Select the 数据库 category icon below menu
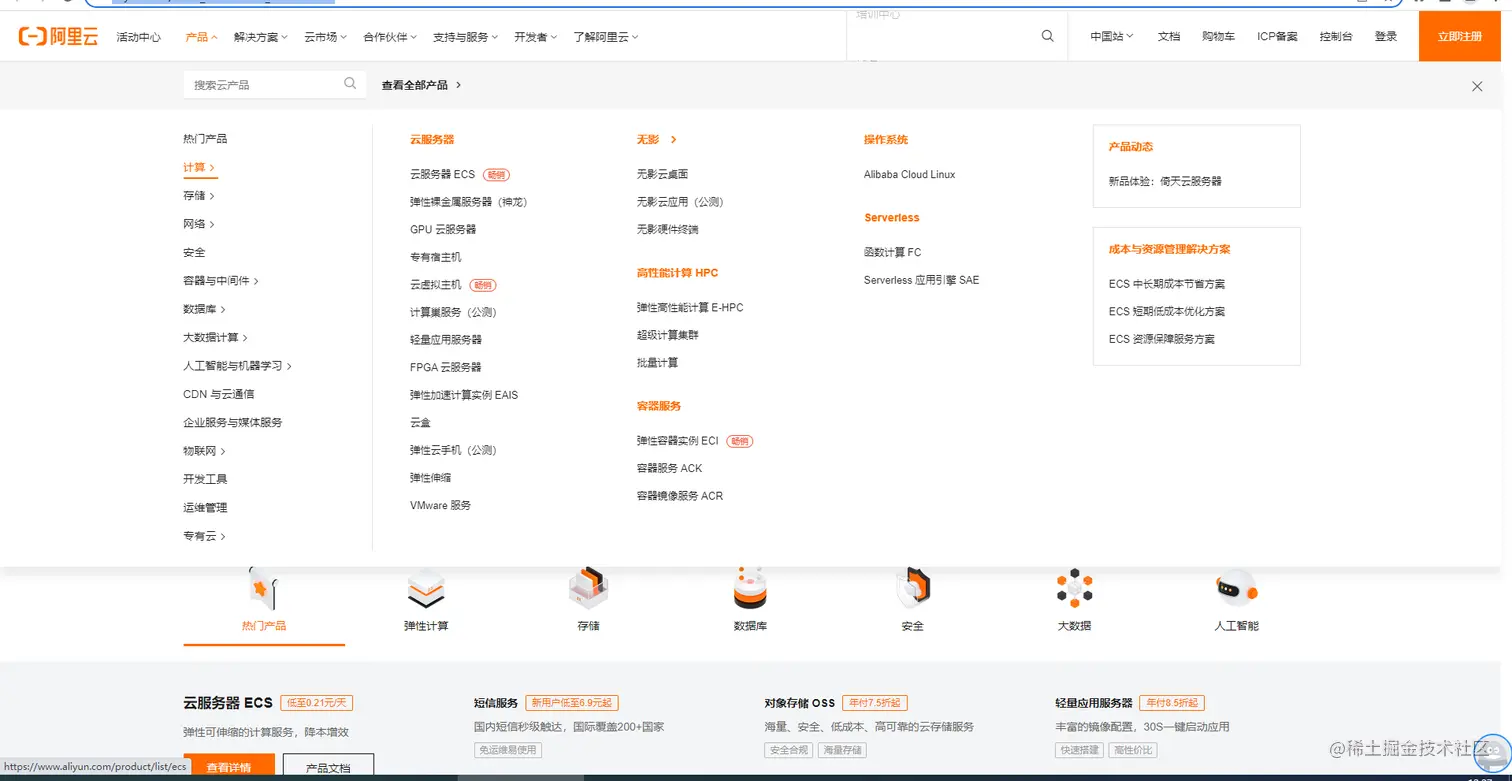Image resolution: width=1512 pixels, height=781 pixels. (750, 589)
